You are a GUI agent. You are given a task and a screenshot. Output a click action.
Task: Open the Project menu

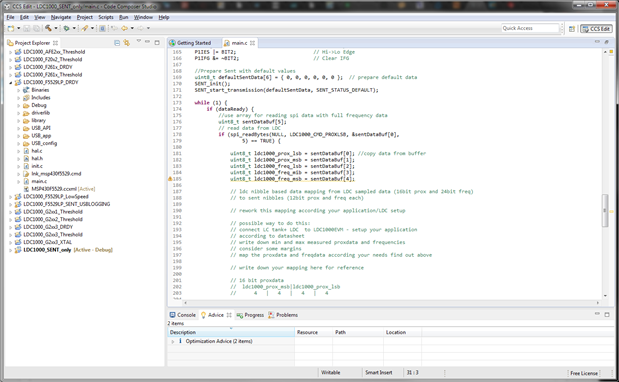point(84,17)
